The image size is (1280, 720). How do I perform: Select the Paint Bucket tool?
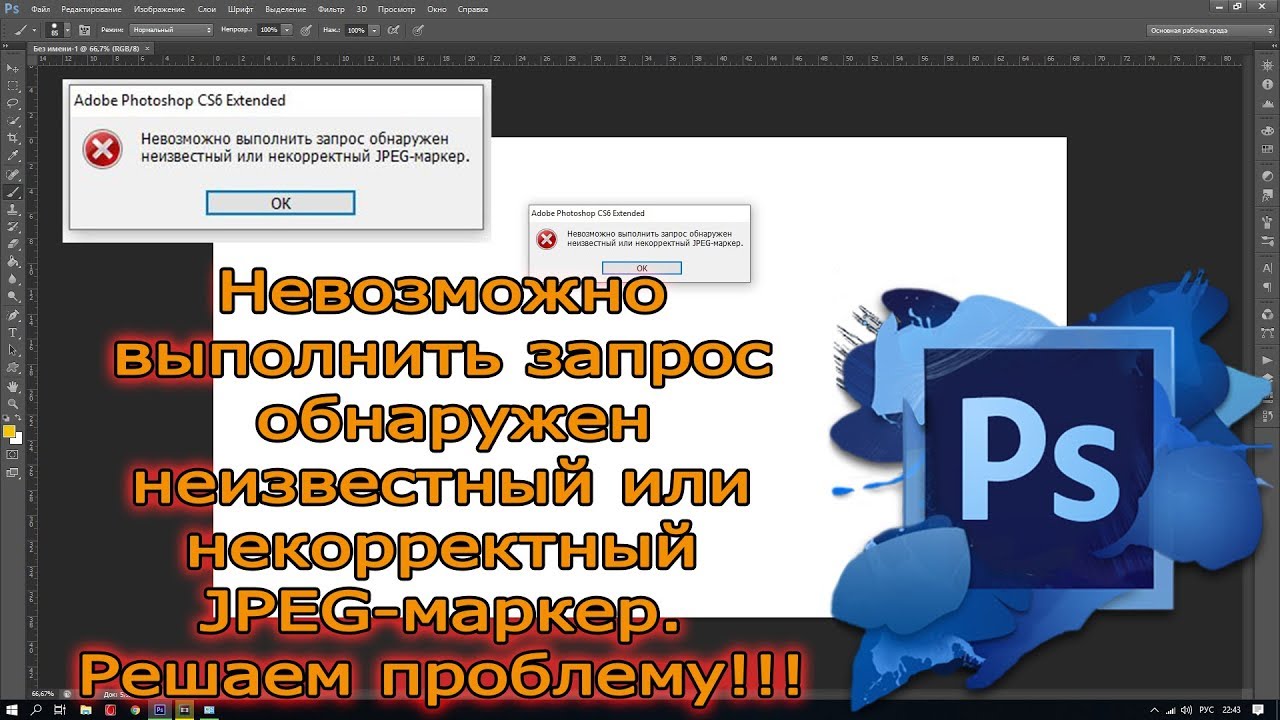coord(13,261)
